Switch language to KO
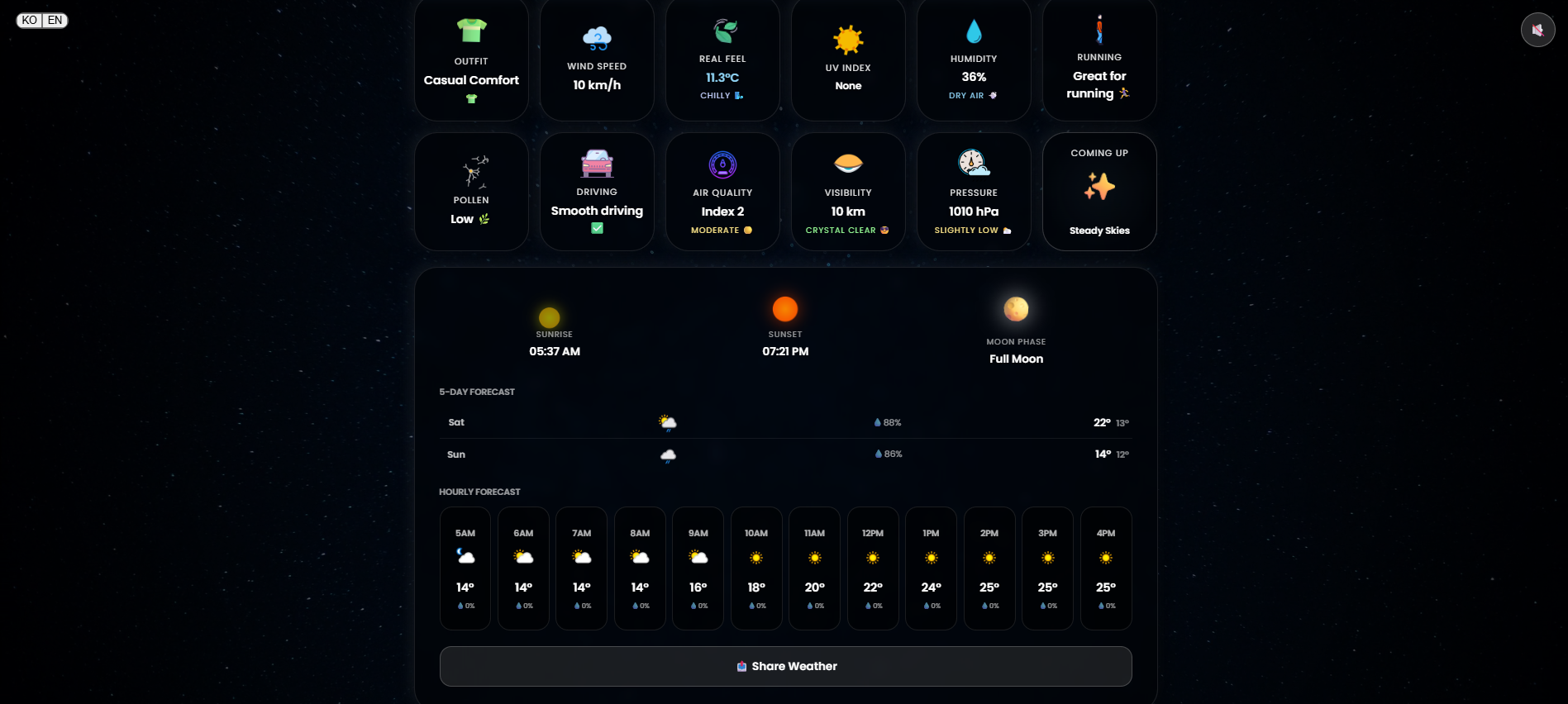Image resolution: width=1568 pixels, height=704 pixels. click(30, 20)
